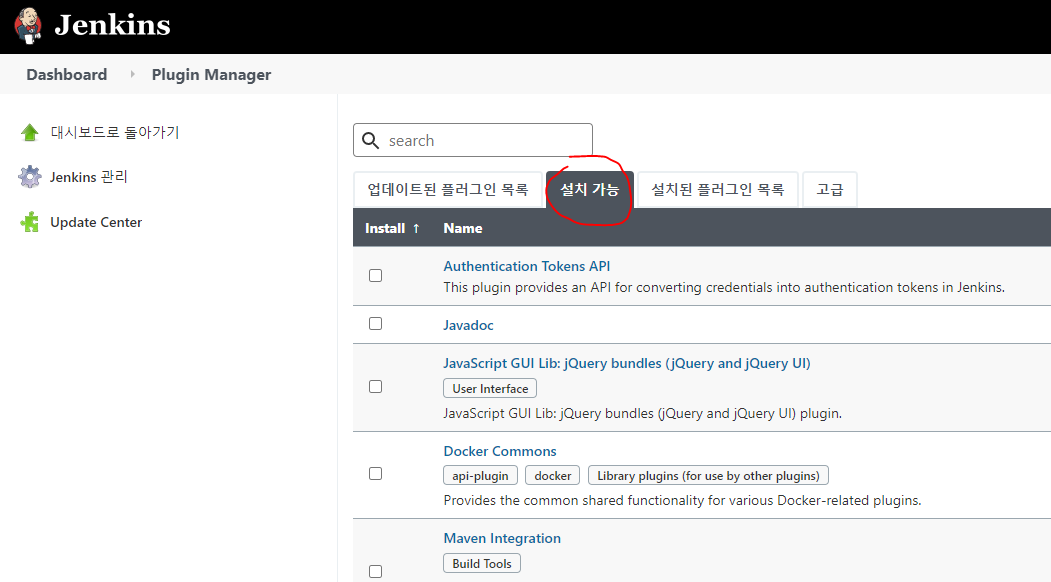The height and width of the screenshot is (582, 1051).
Task: Switch to the 설치된 플러그인 목록 tab
Action: pyautogui.click(x=718, y=190)
